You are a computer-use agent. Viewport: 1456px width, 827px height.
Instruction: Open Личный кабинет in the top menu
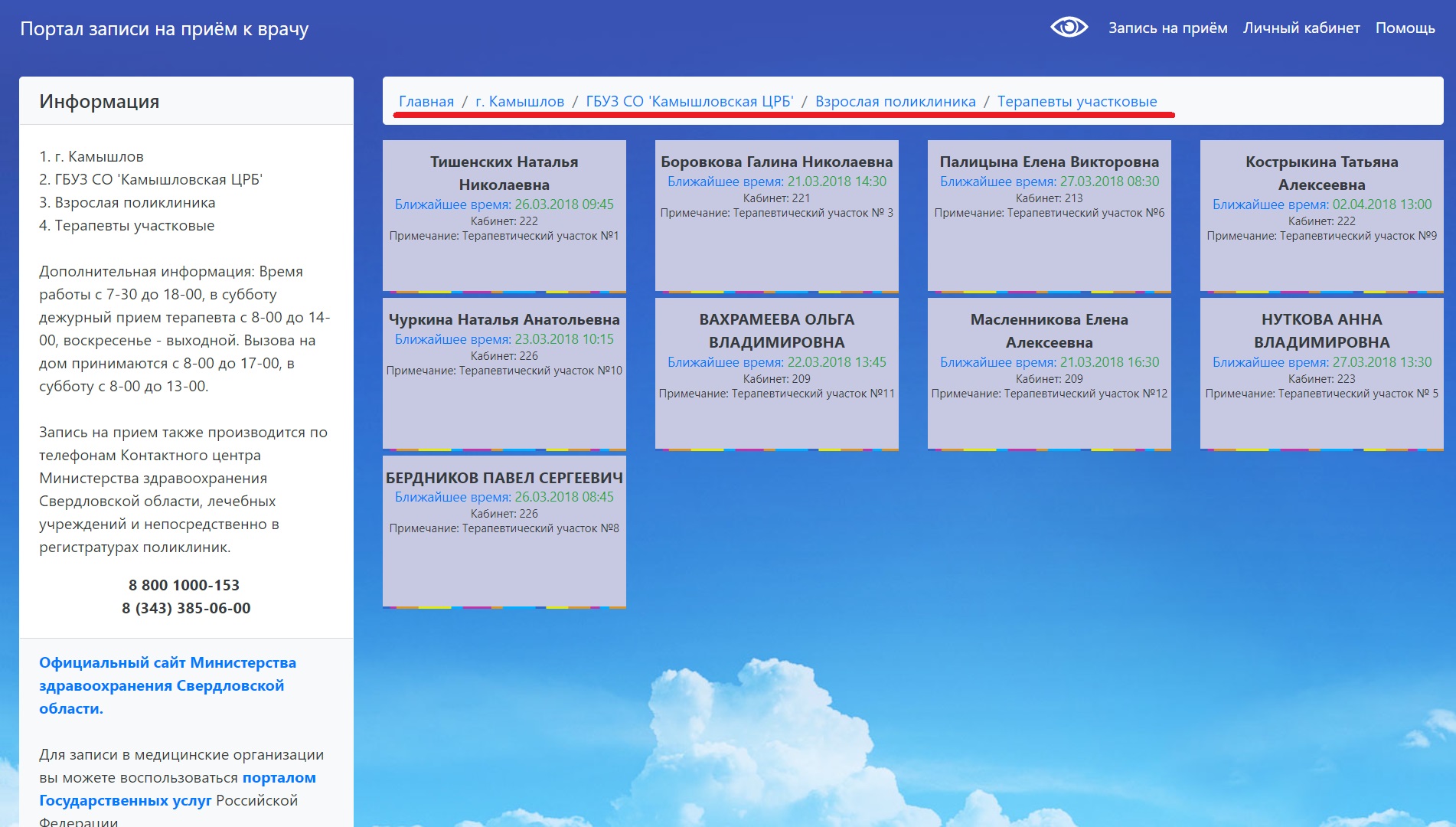1301,28
